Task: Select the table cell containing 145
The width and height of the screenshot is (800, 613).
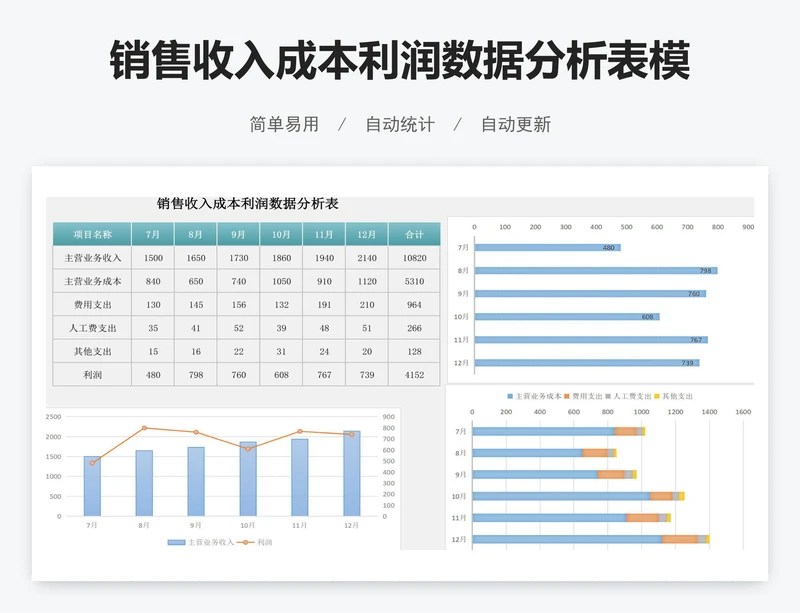Action: [x=196, y=305]
